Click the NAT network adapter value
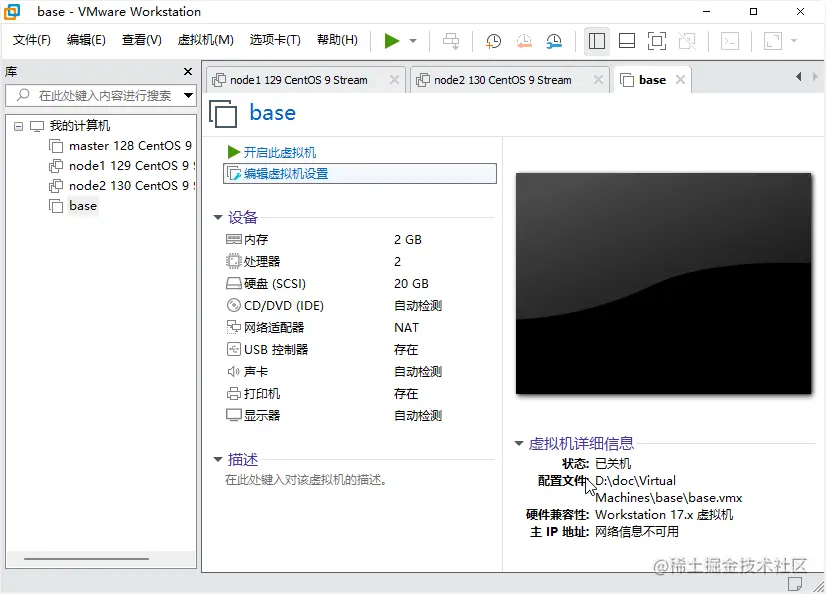This screenshot has width=826, height=594. pyautogui.click(x=406, y=328)
